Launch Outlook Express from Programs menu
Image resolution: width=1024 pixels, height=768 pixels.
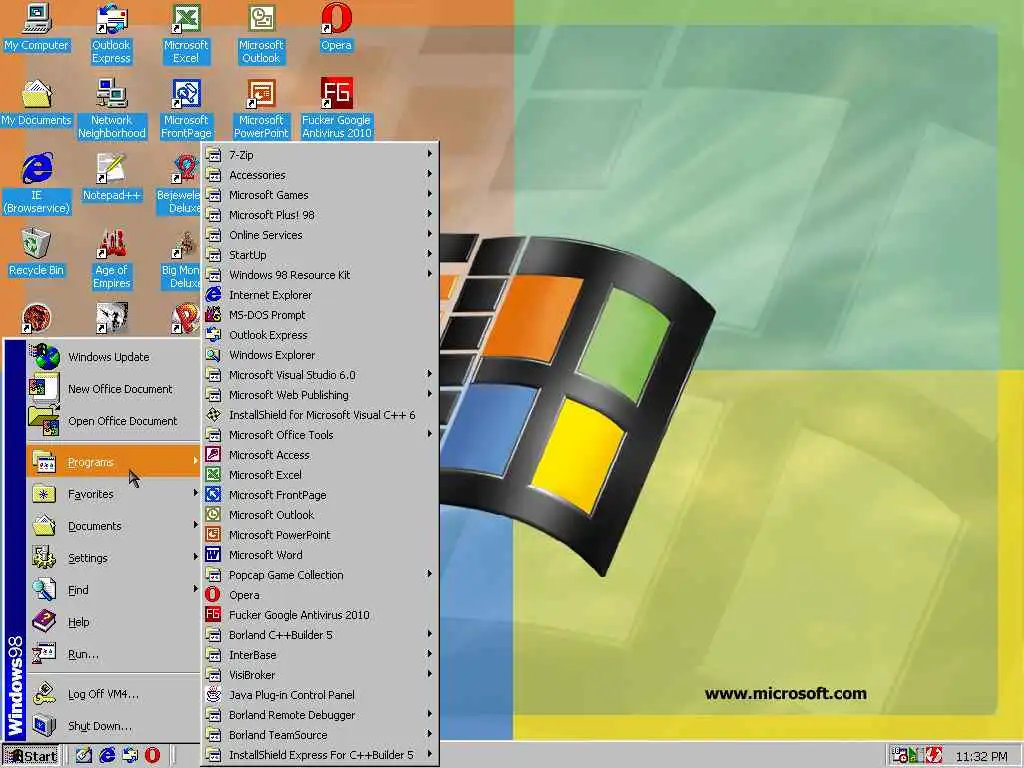(x=320, y=335)
